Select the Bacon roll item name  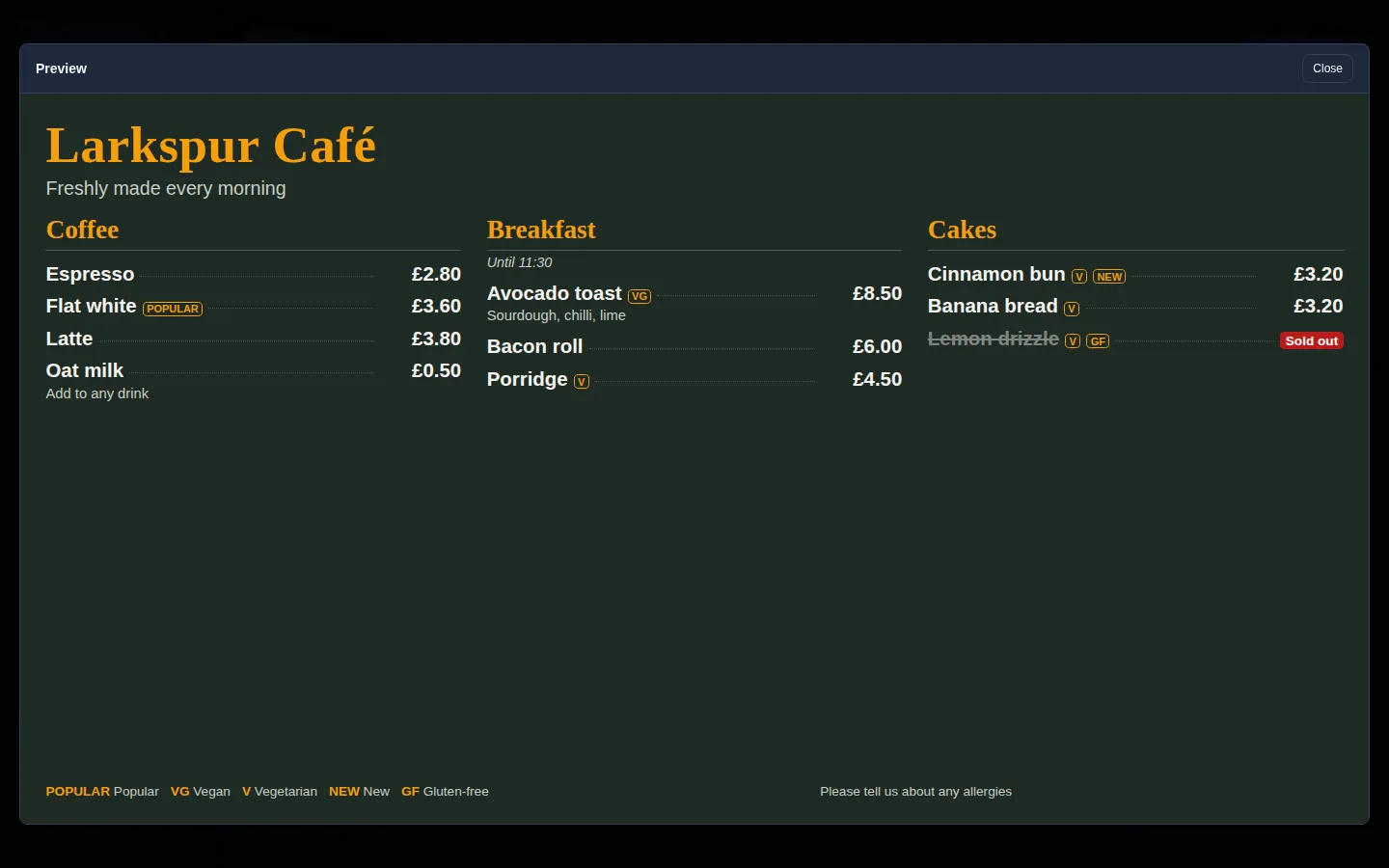coord(535,346)
